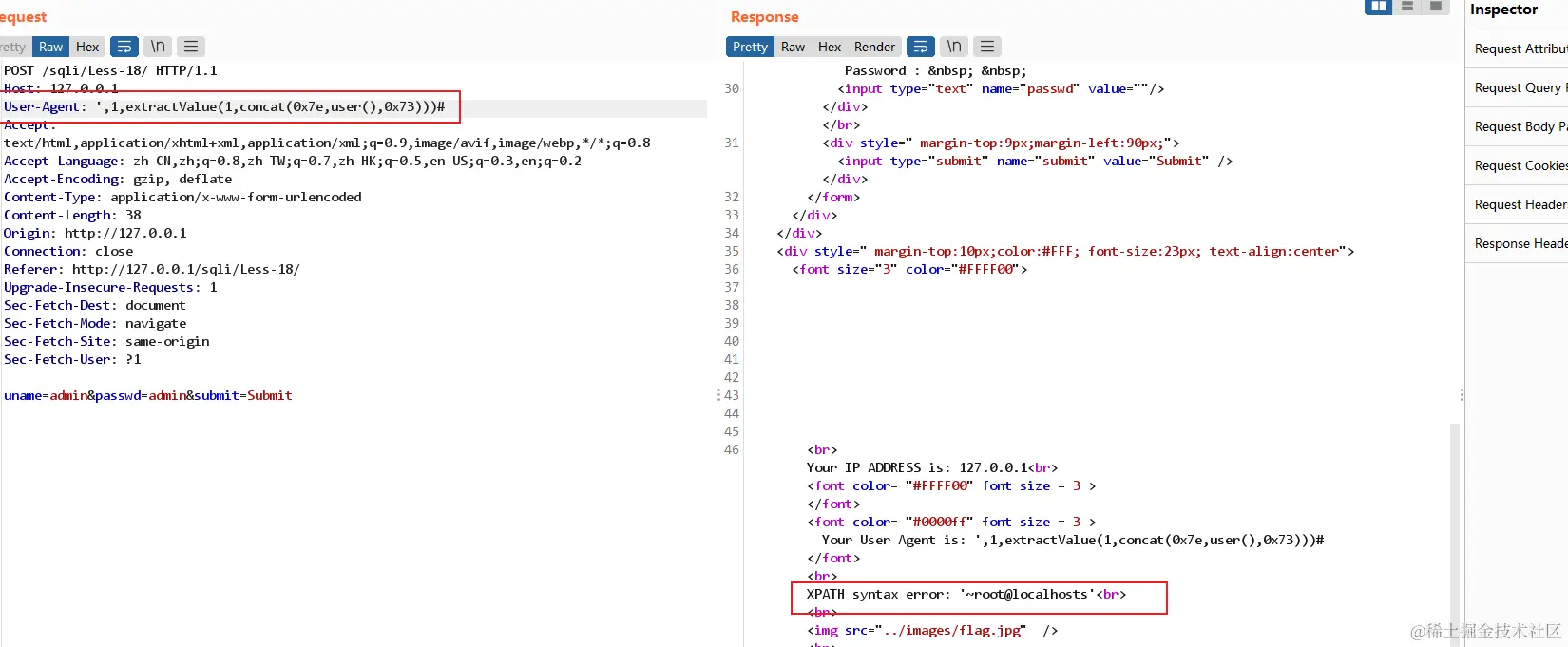Click the passwd input tag line in Response

point(1001,88)
